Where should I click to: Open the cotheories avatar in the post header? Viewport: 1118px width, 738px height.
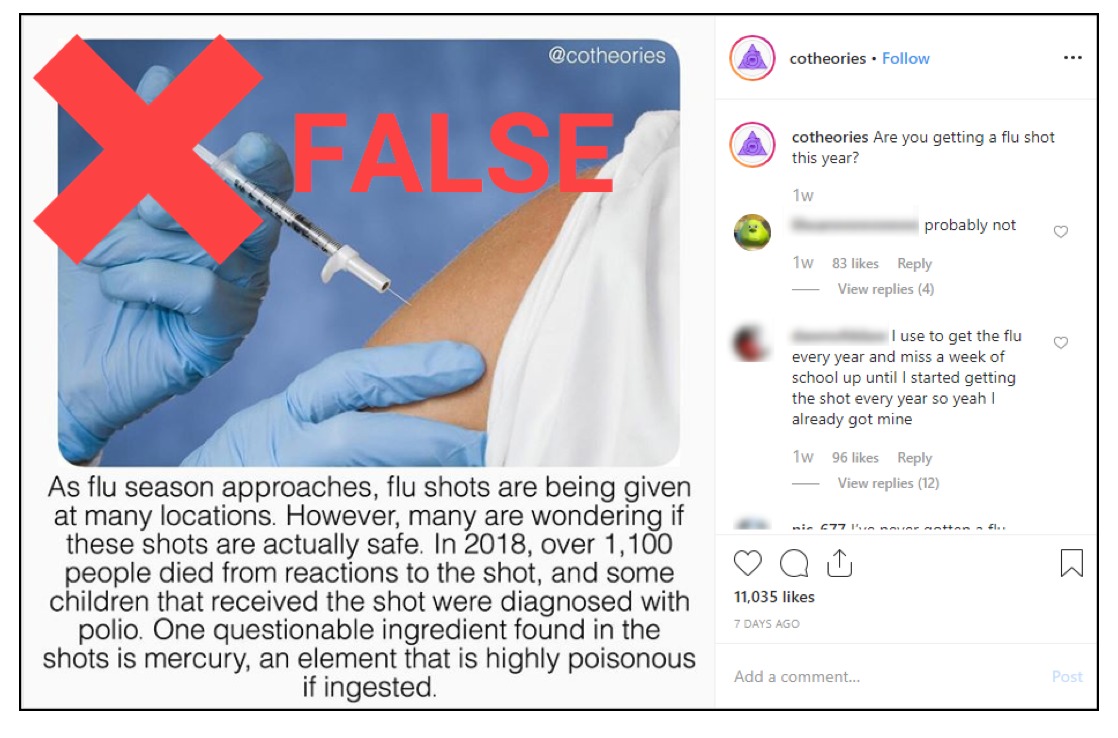point(752,58)
